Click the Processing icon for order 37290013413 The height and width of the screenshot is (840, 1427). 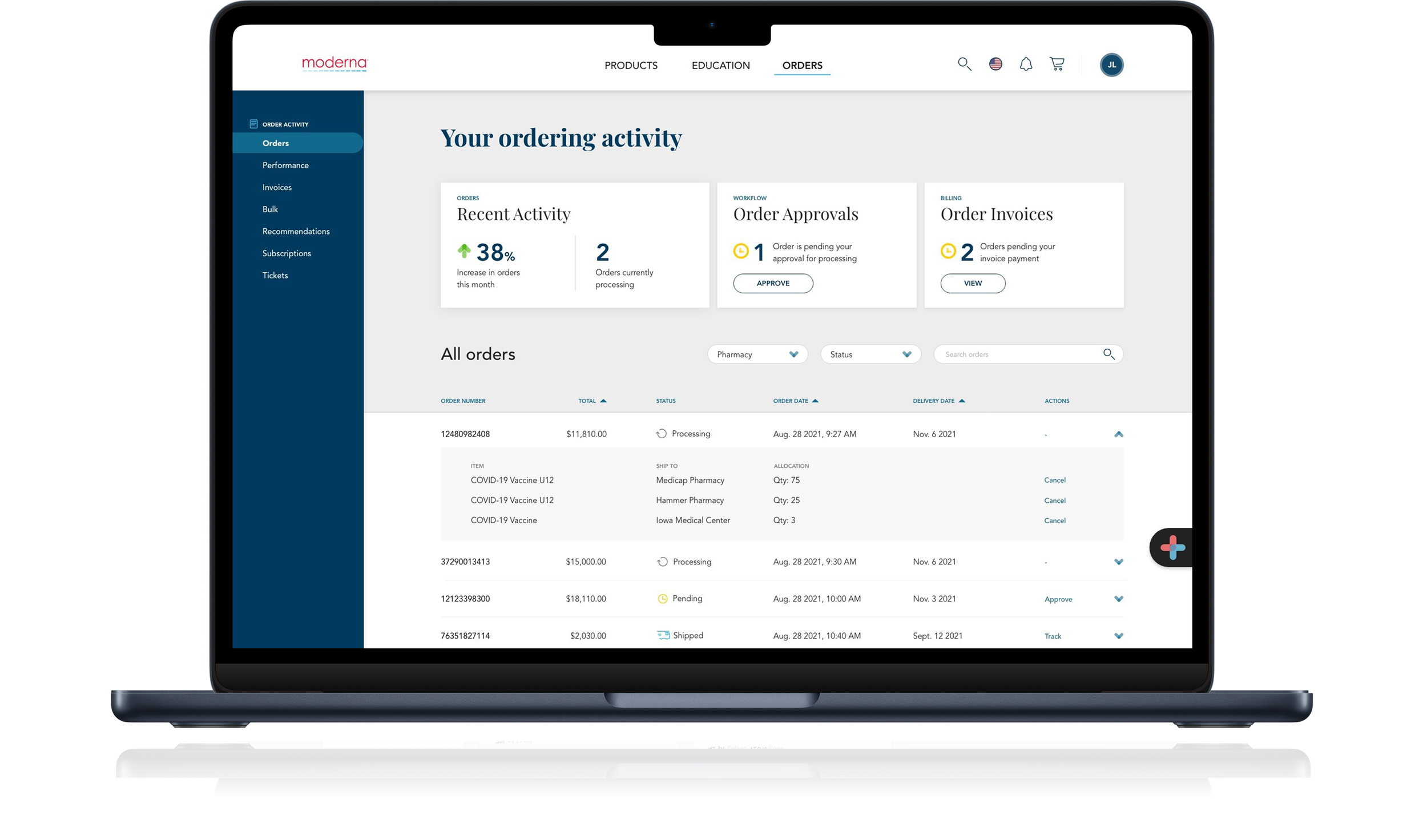click(x=662, y=562)
